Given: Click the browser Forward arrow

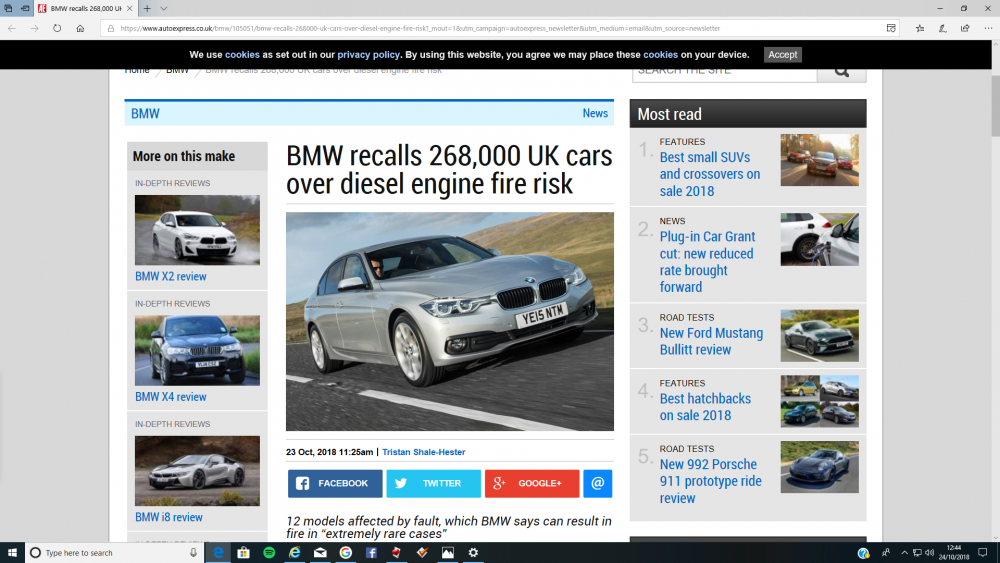Looking at the screenshot, I should tap(34, 28).
